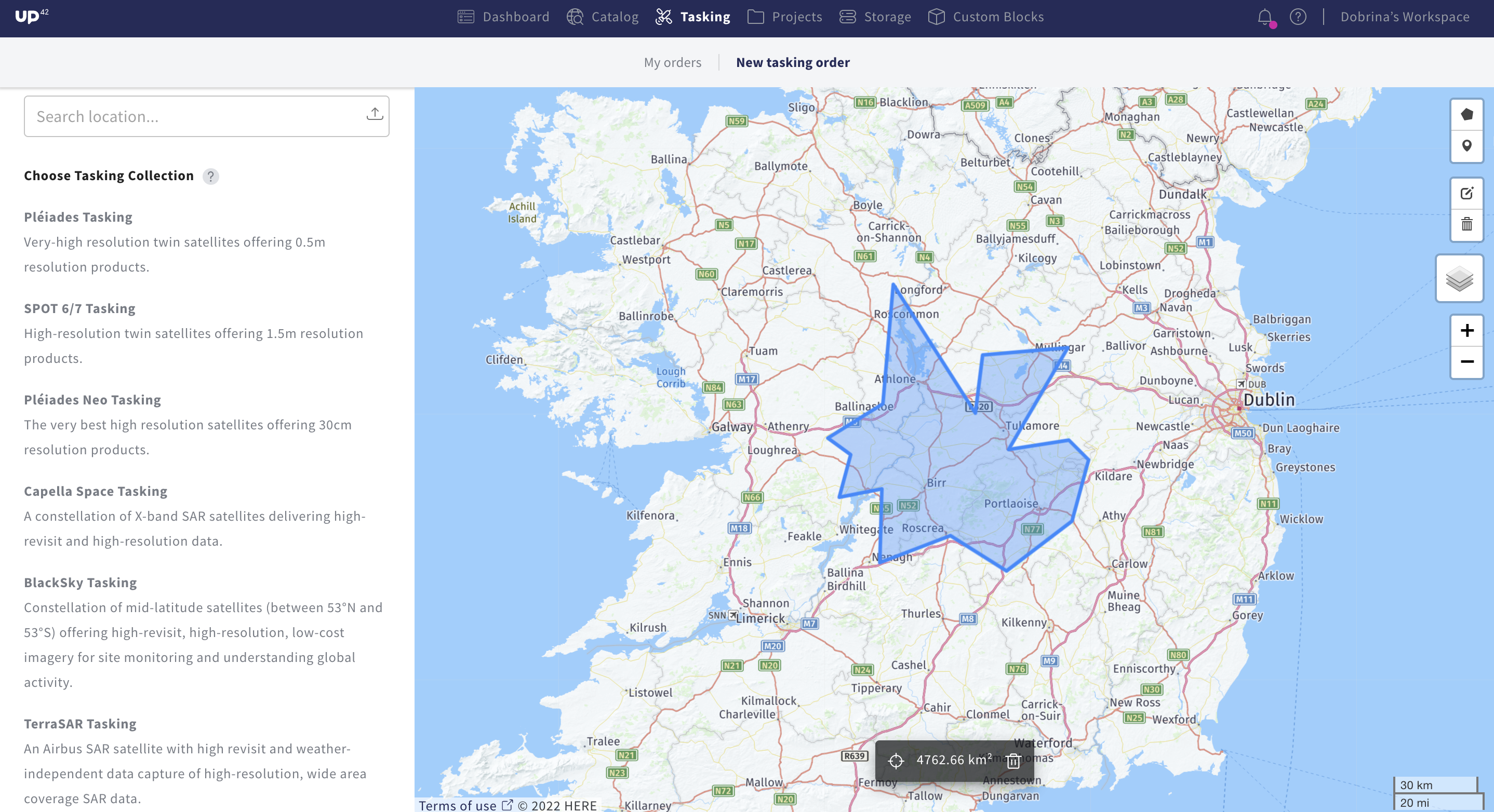Open the help question mark in header
The image size is (1494, 812).
click(1298, 17)
